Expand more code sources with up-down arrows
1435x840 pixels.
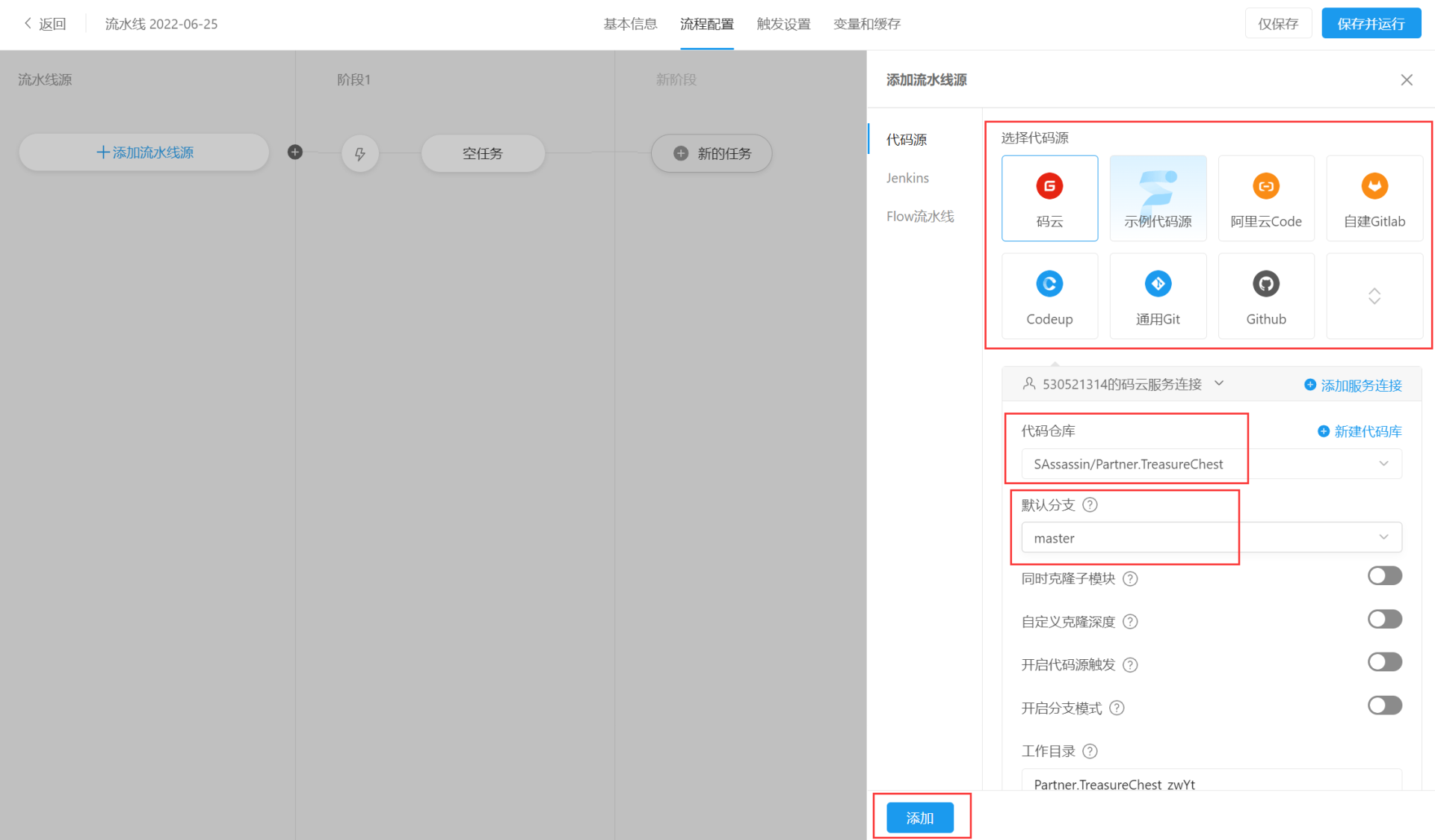point(1374,296)
